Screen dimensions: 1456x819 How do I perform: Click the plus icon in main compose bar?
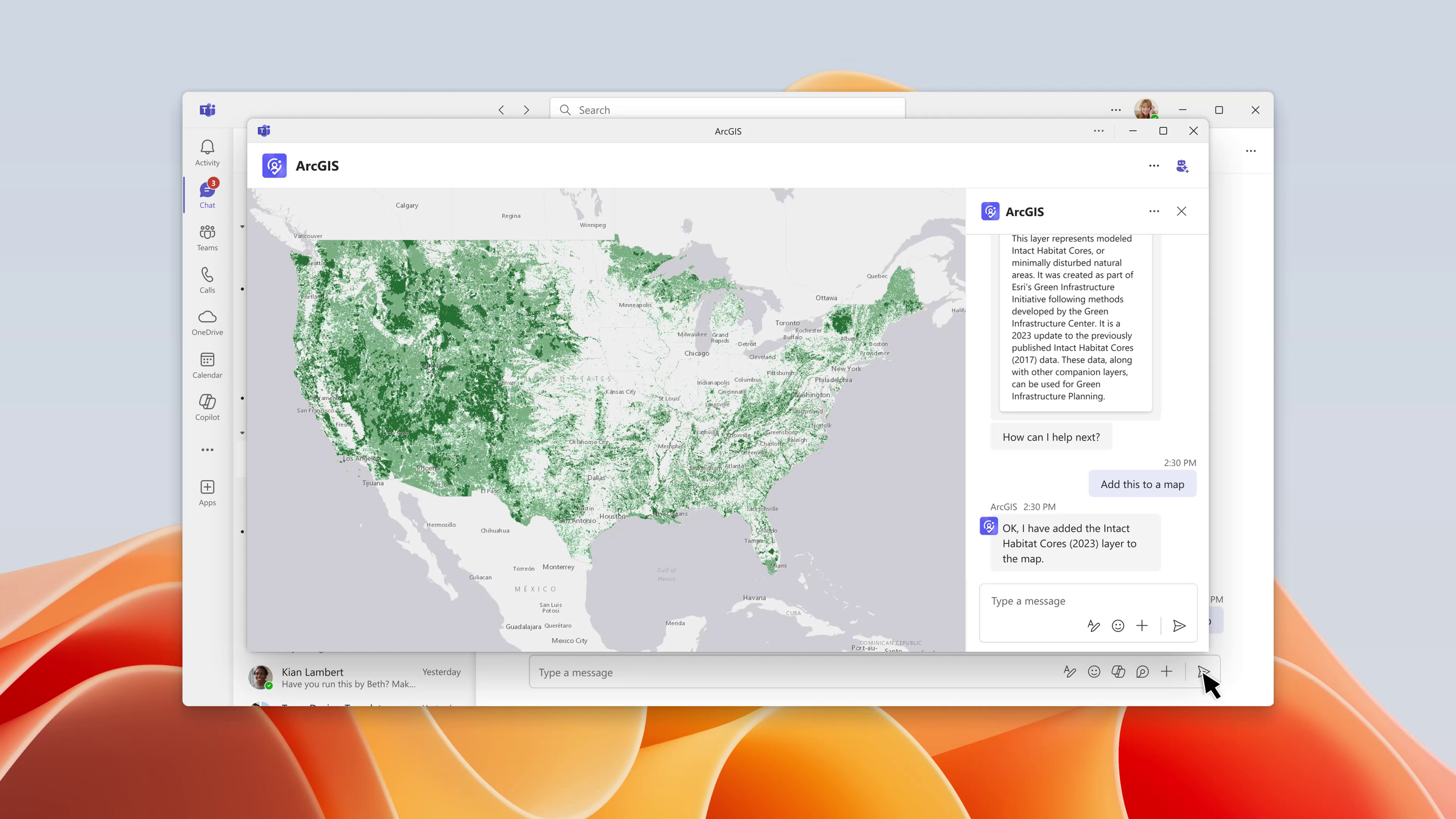1167,672
